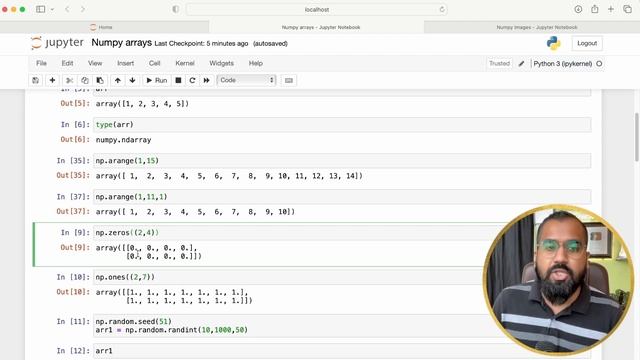
Task: Click output text numpy.ndarray
Action: pyautogui.click(x=123, y=140)
